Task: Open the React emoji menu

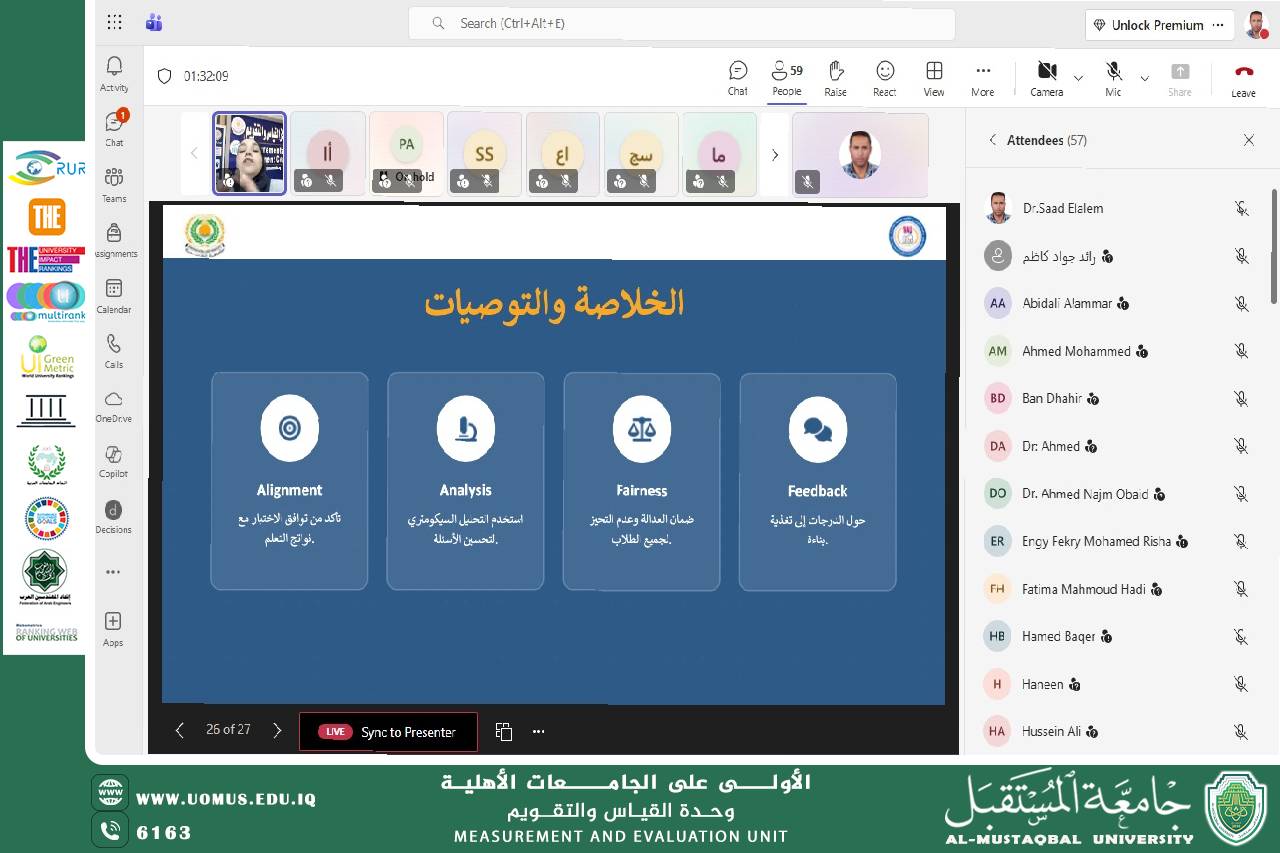Action: [885, 78]
